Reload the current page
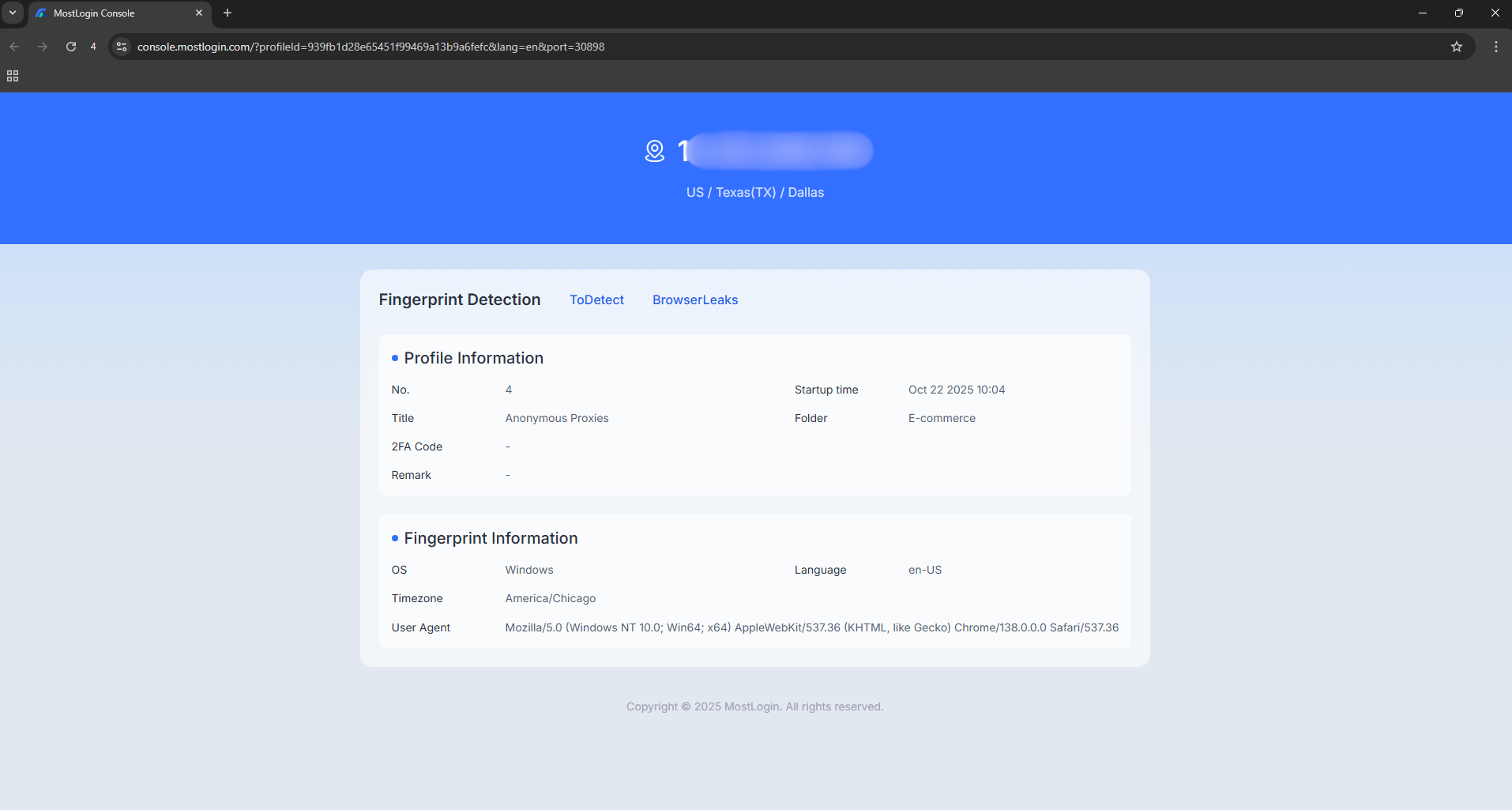 click(x=71, y=47)
